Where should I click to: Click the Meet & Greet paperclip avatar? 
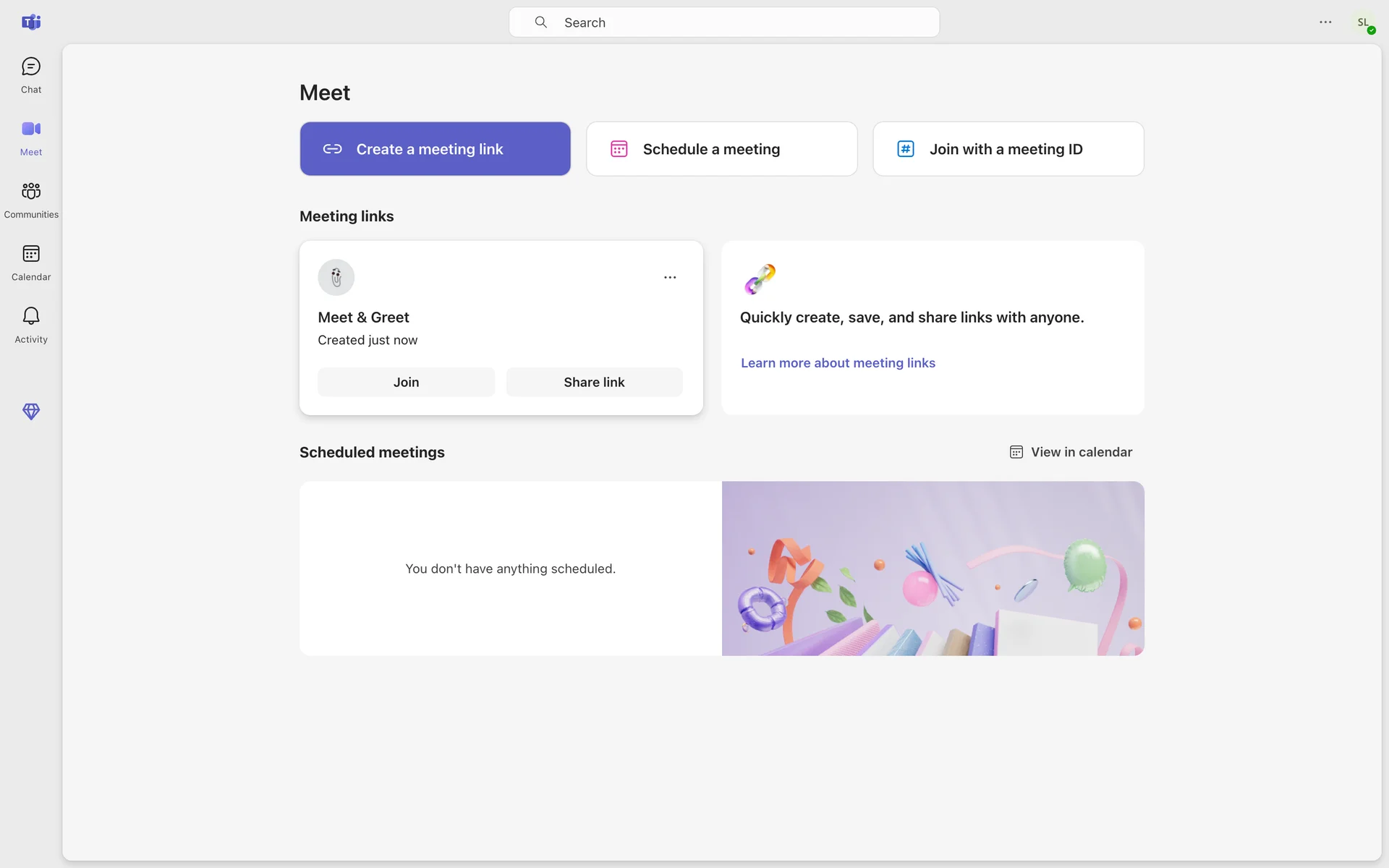(336, 278)
